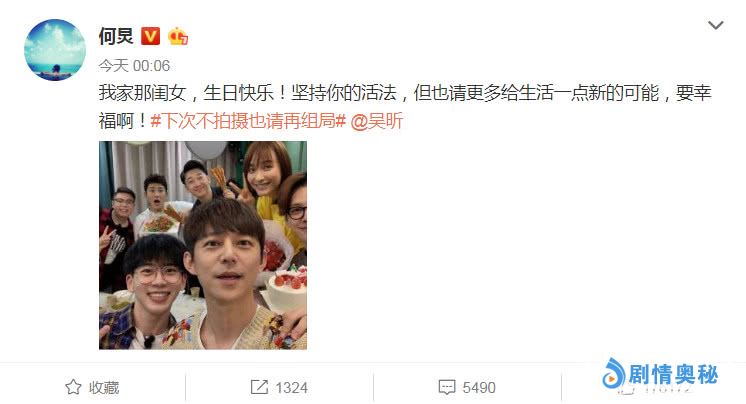
Task: Expand the post options chevron menu
Action: tap(716, 25)
